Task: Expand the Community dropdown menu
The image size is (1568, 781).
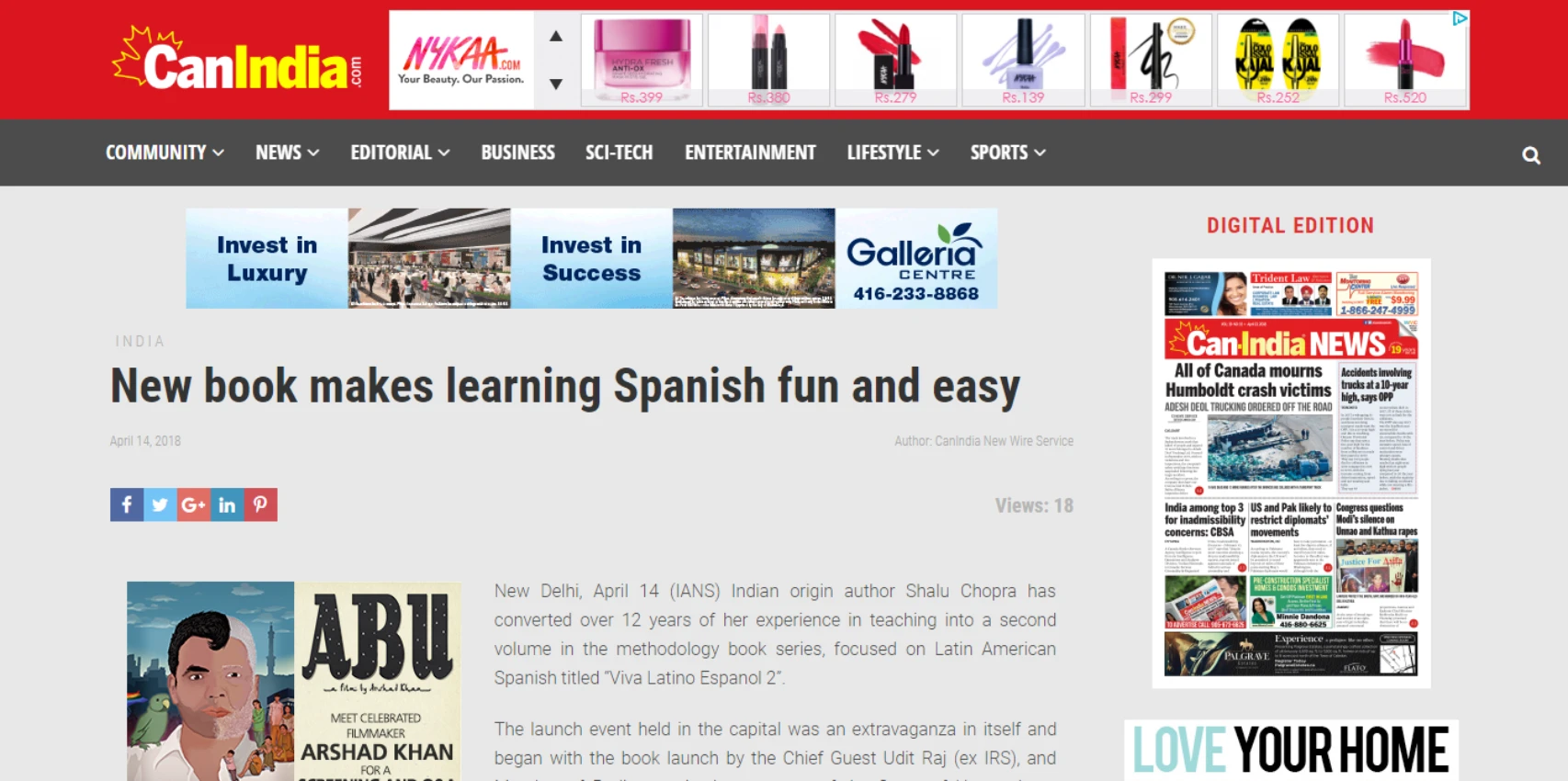Action: pos(165,153)
